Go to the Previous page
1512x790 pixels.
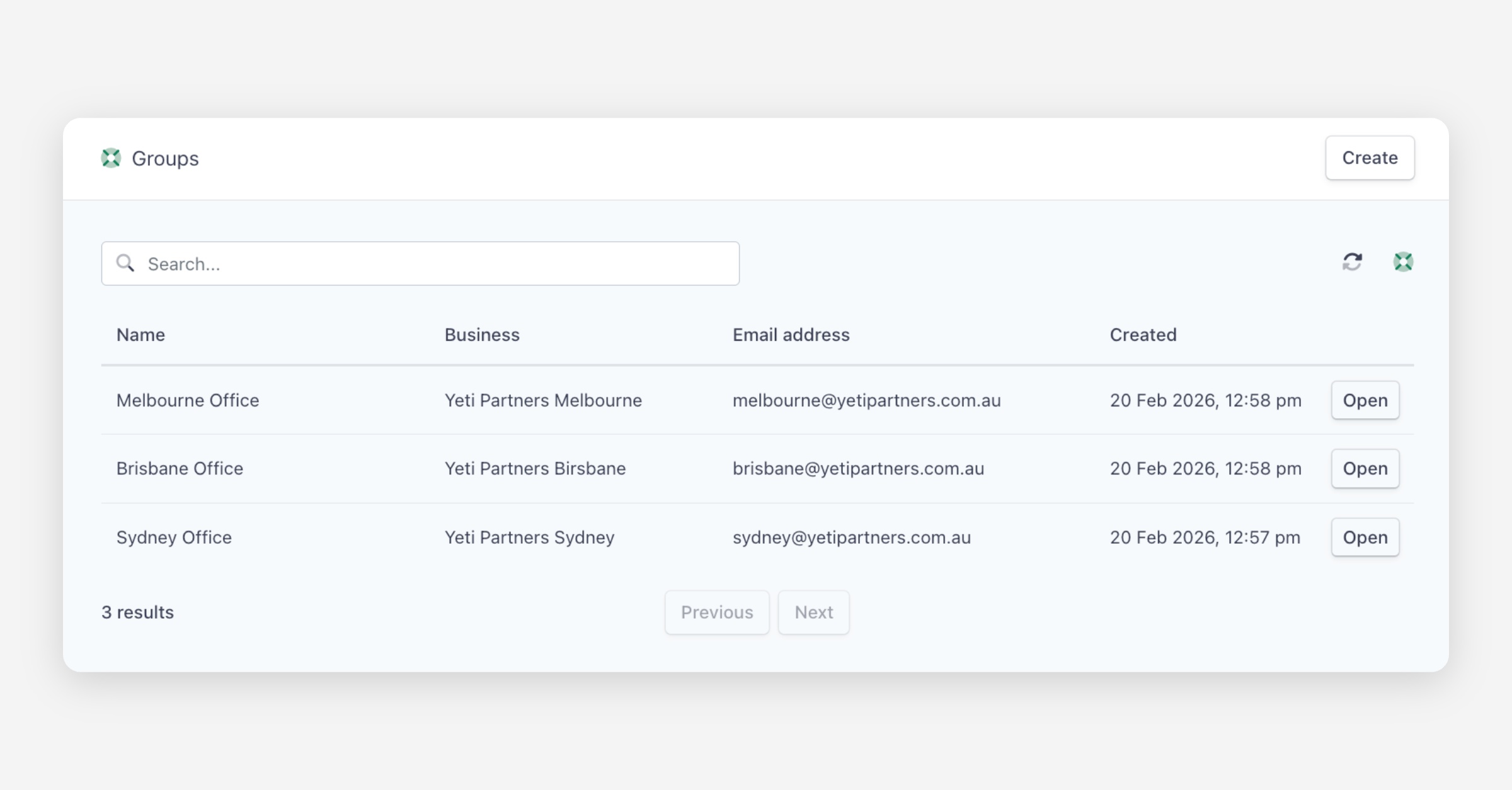click(x=716, y=612)
